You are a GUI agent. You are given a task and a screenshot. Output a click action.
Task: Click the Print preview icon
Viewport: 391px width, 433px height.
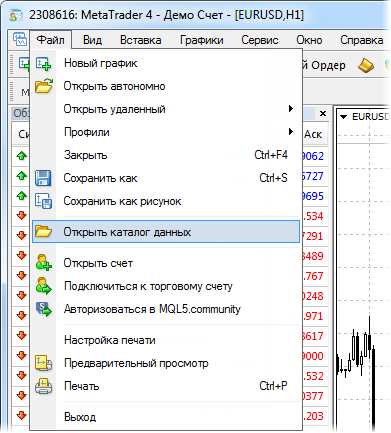tap(44, 363)
